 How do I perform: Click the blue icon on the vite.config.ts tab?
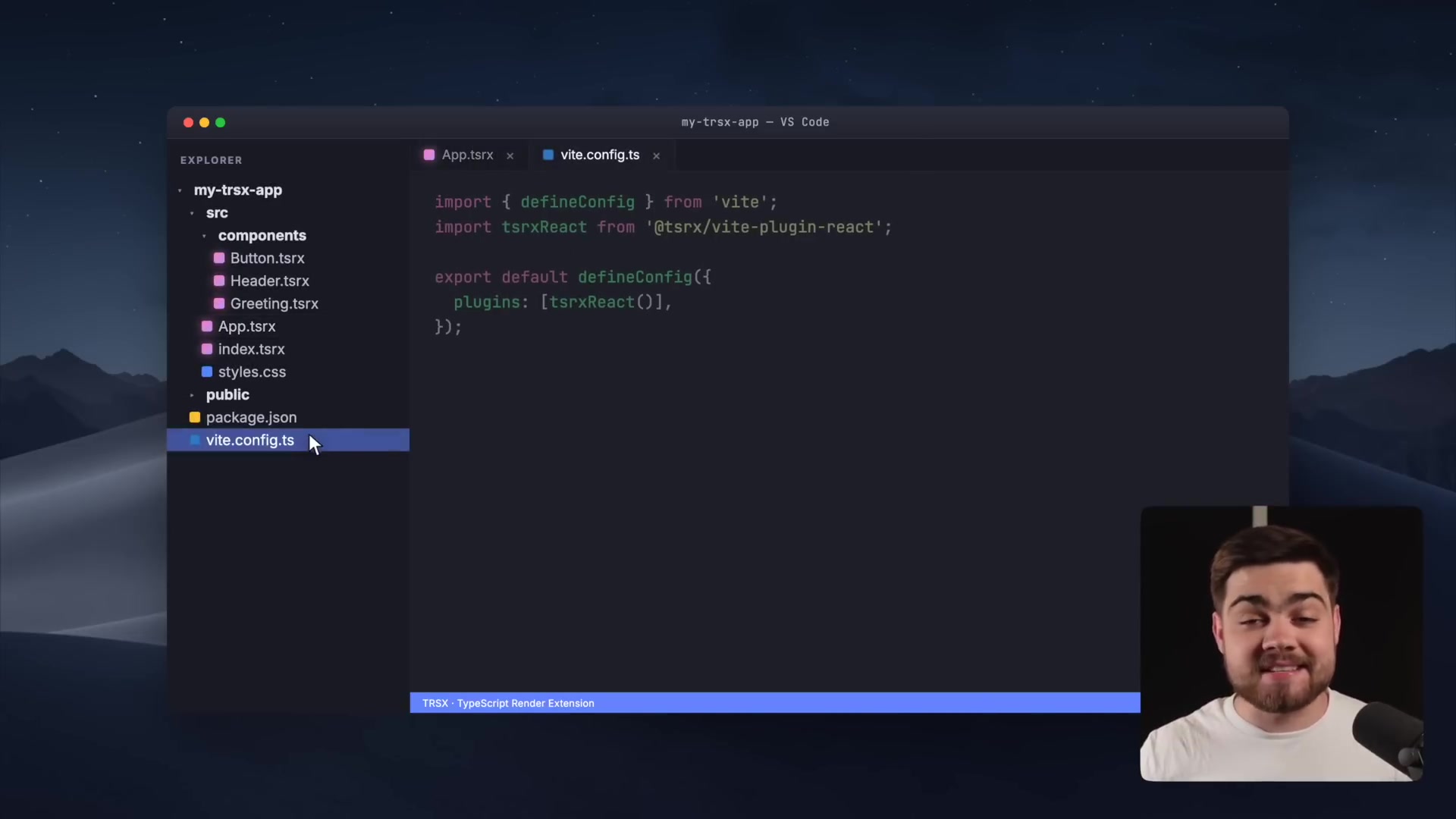tap(548, 155)
